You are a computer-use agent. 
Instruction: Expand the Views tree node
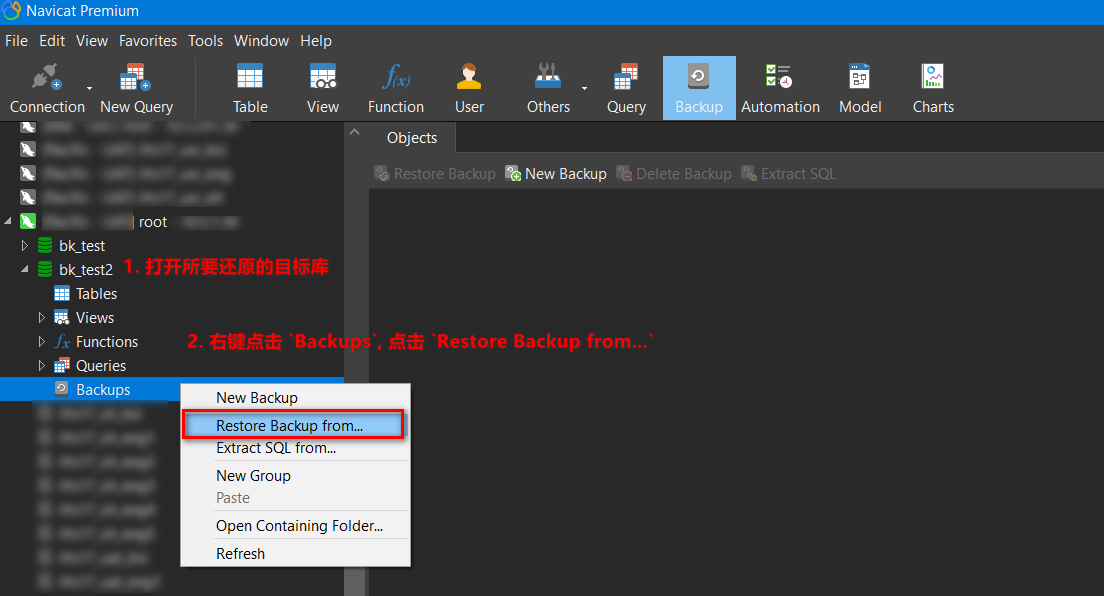click(42, 317)
